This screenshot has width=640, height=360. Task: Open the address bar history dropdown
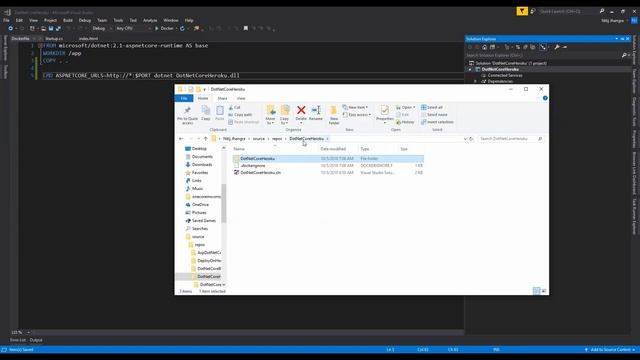click(x=465, y=139)
